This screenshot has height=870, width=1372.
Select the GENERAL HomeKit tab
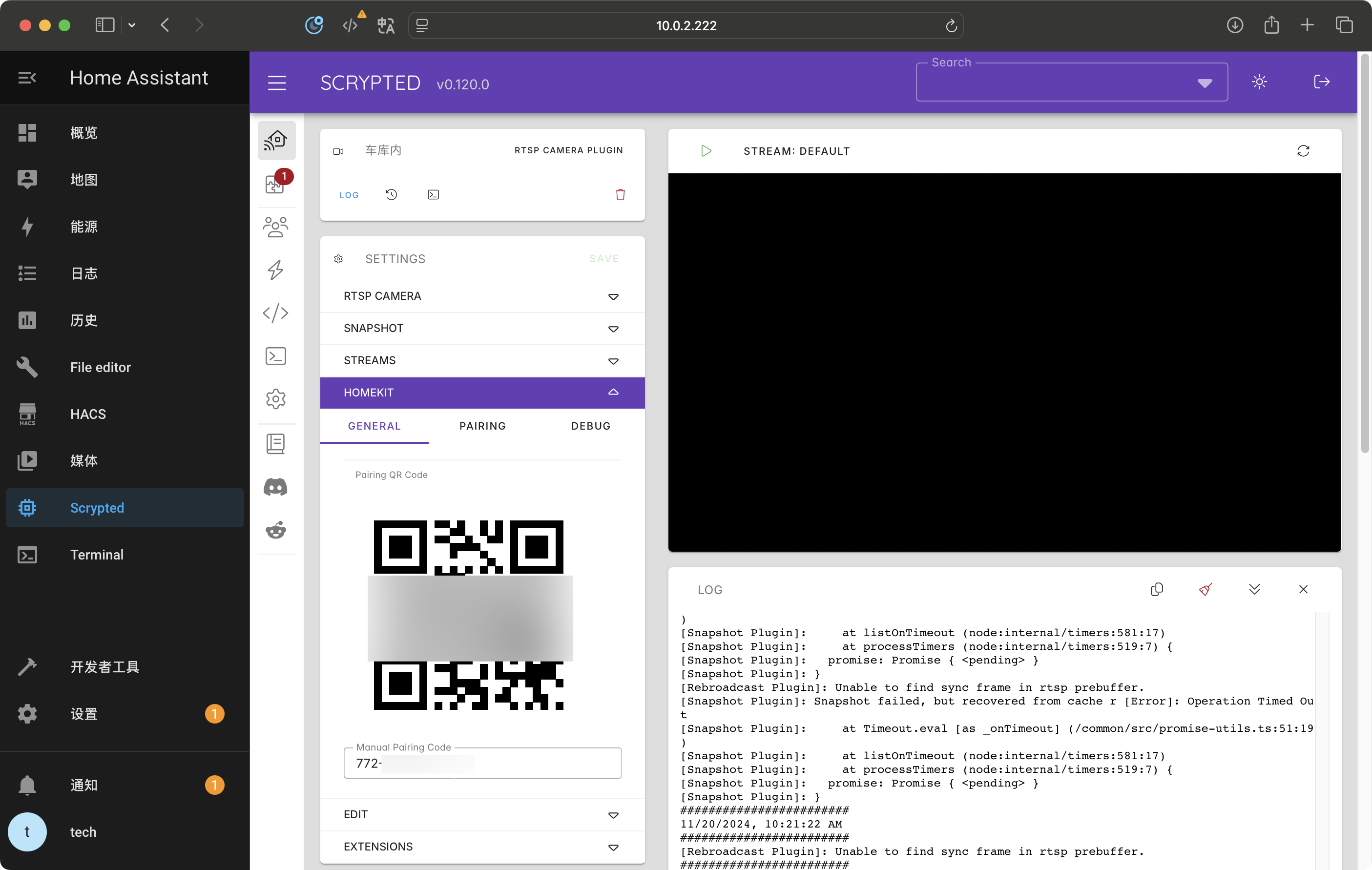point(374,426)
